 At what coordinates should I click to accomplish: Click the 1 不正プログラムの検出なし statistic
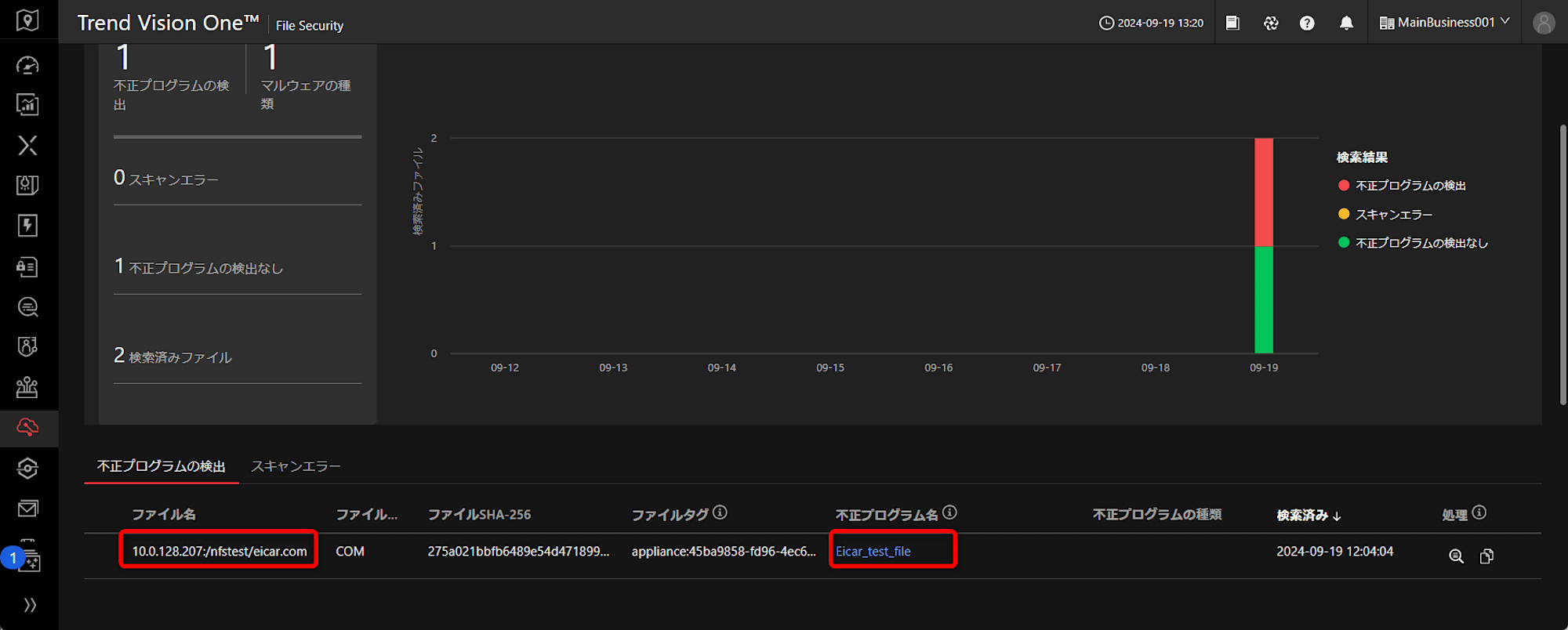click(198, 266)
